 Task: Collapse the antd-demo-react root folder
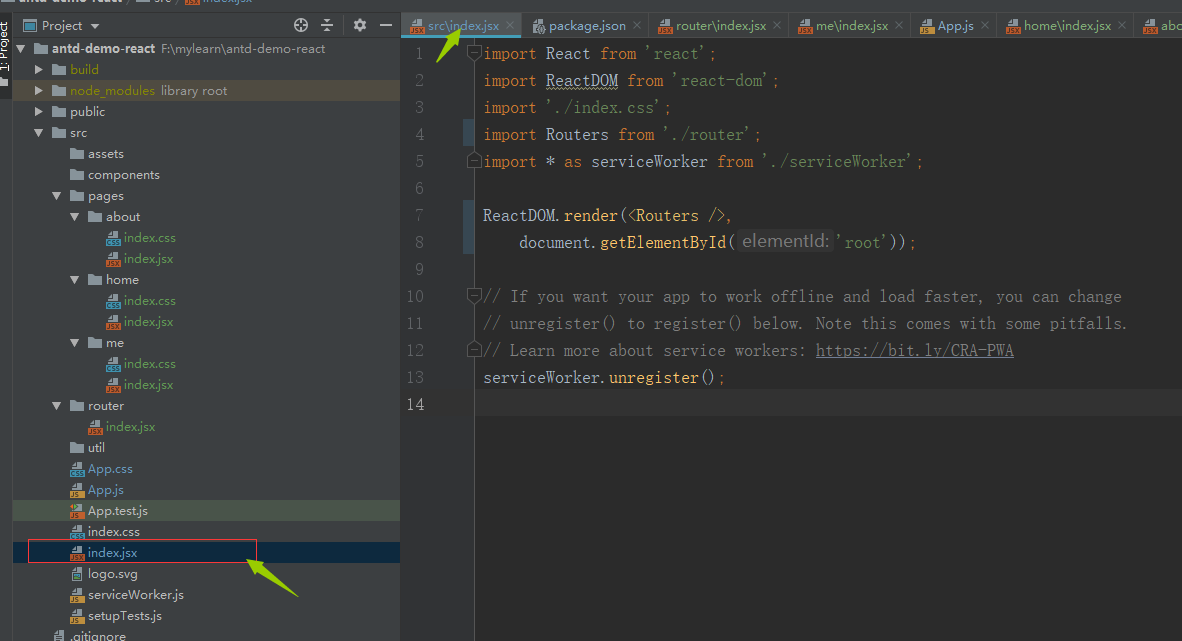tap(21, 48)
